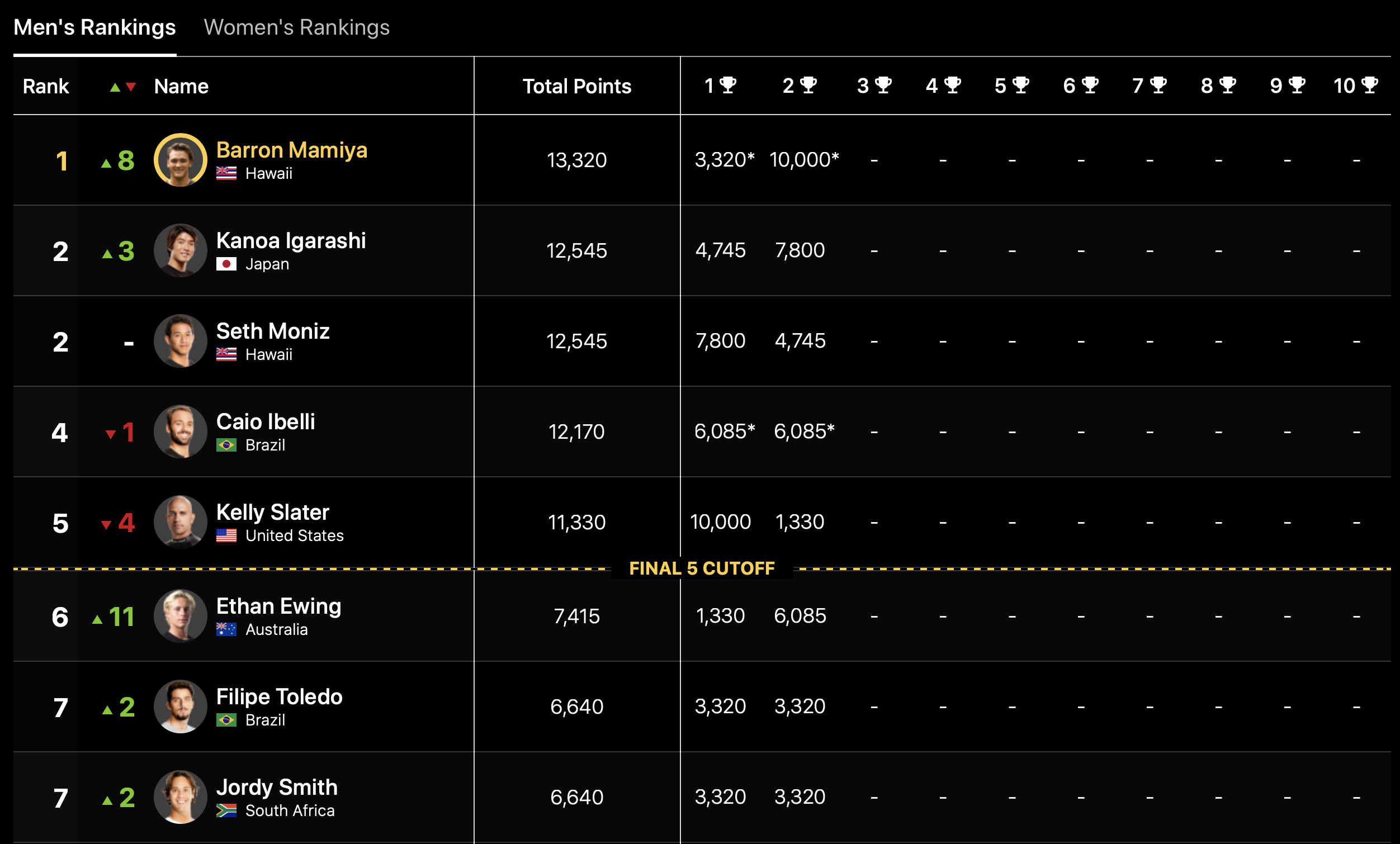Open Barron Mamiya's profile link
Image resolution: width=1400 pixels, height=844 pixels.
(291, 150)
